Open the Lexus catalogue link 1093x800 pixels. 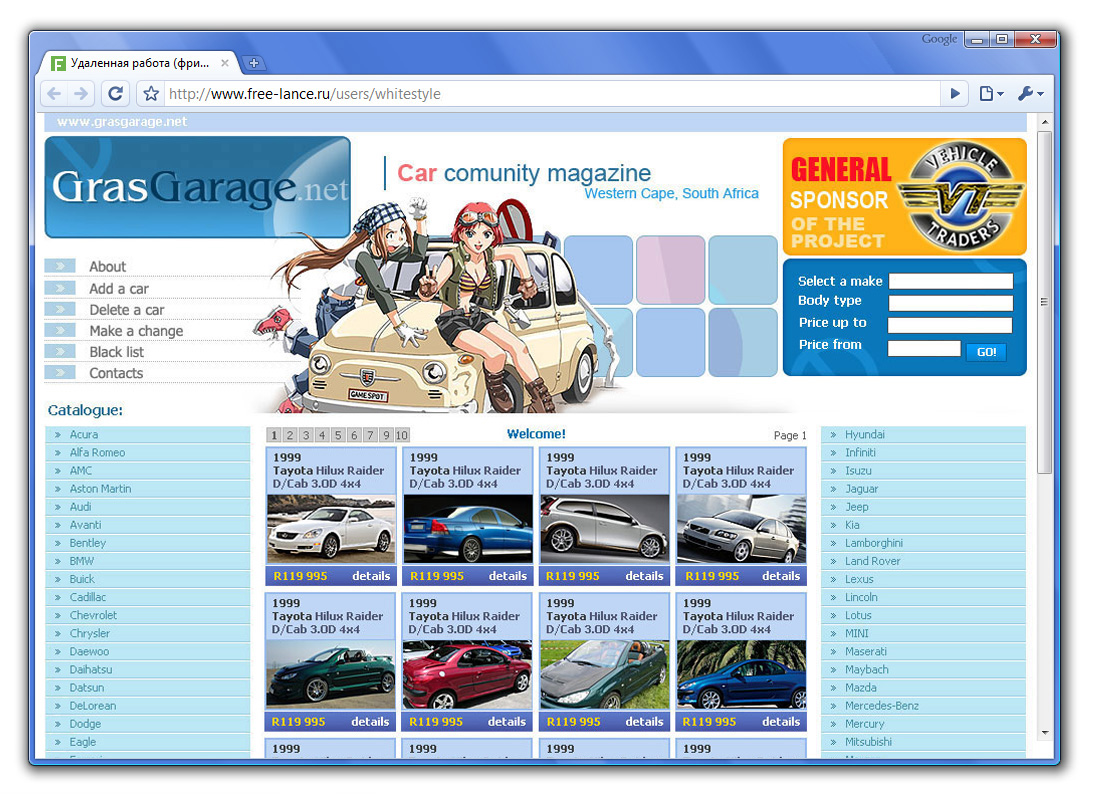pos(859,579)
